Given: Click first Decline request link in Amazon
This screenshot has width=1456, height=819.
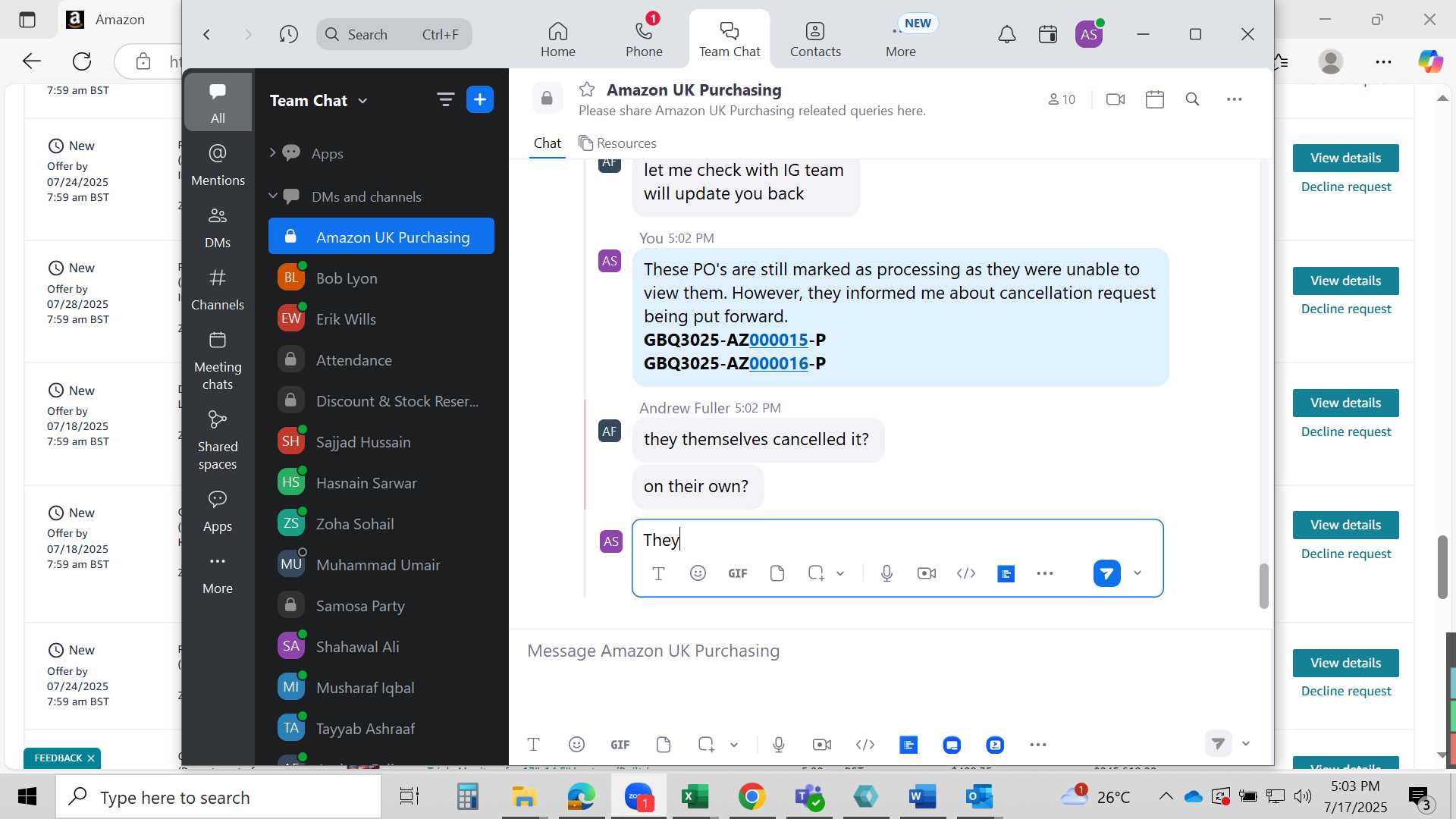Looking at the screenshot, I should [x=1345, y=187].
